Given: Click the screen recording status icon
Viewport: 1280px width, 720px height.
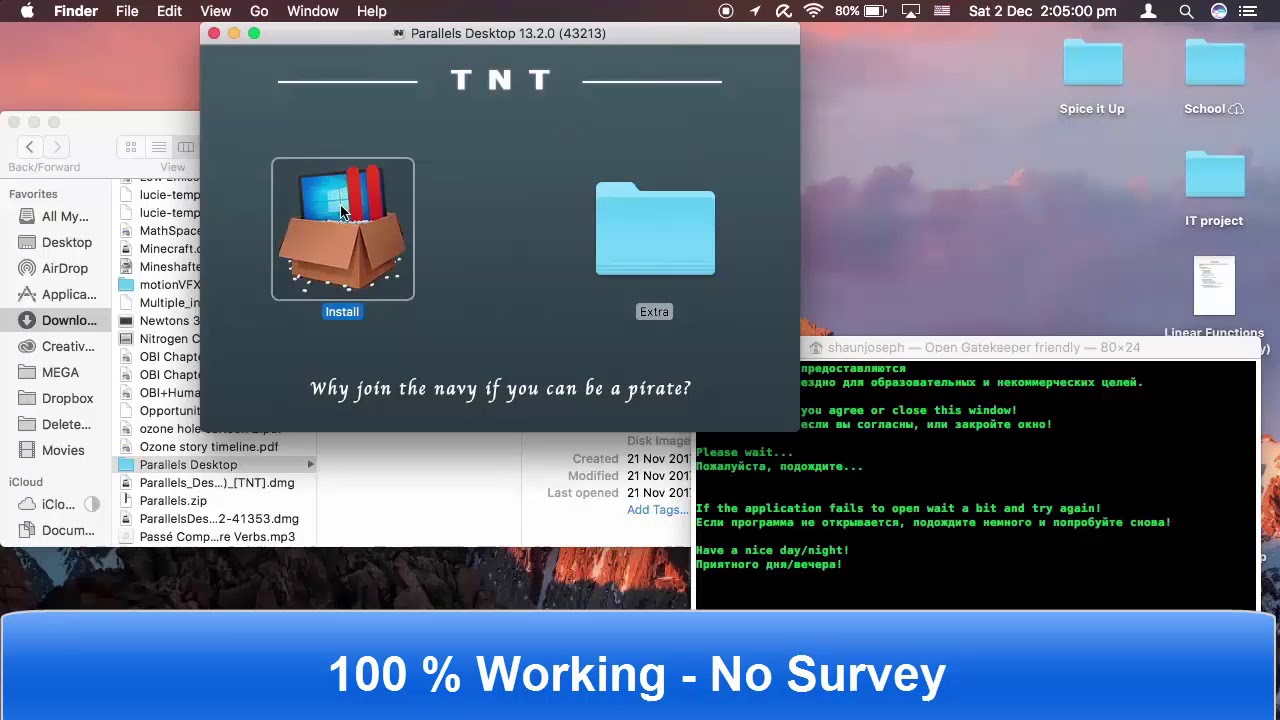Looking at the screenshot, I should coord(726,11).
